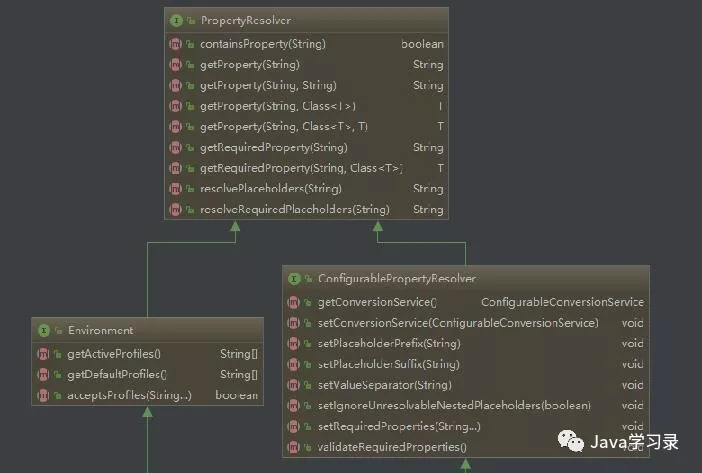702x473 pixels.
Task: Click method icon beside getRequiredProperty(String, Class<T>)
Action: click(175, 168)
